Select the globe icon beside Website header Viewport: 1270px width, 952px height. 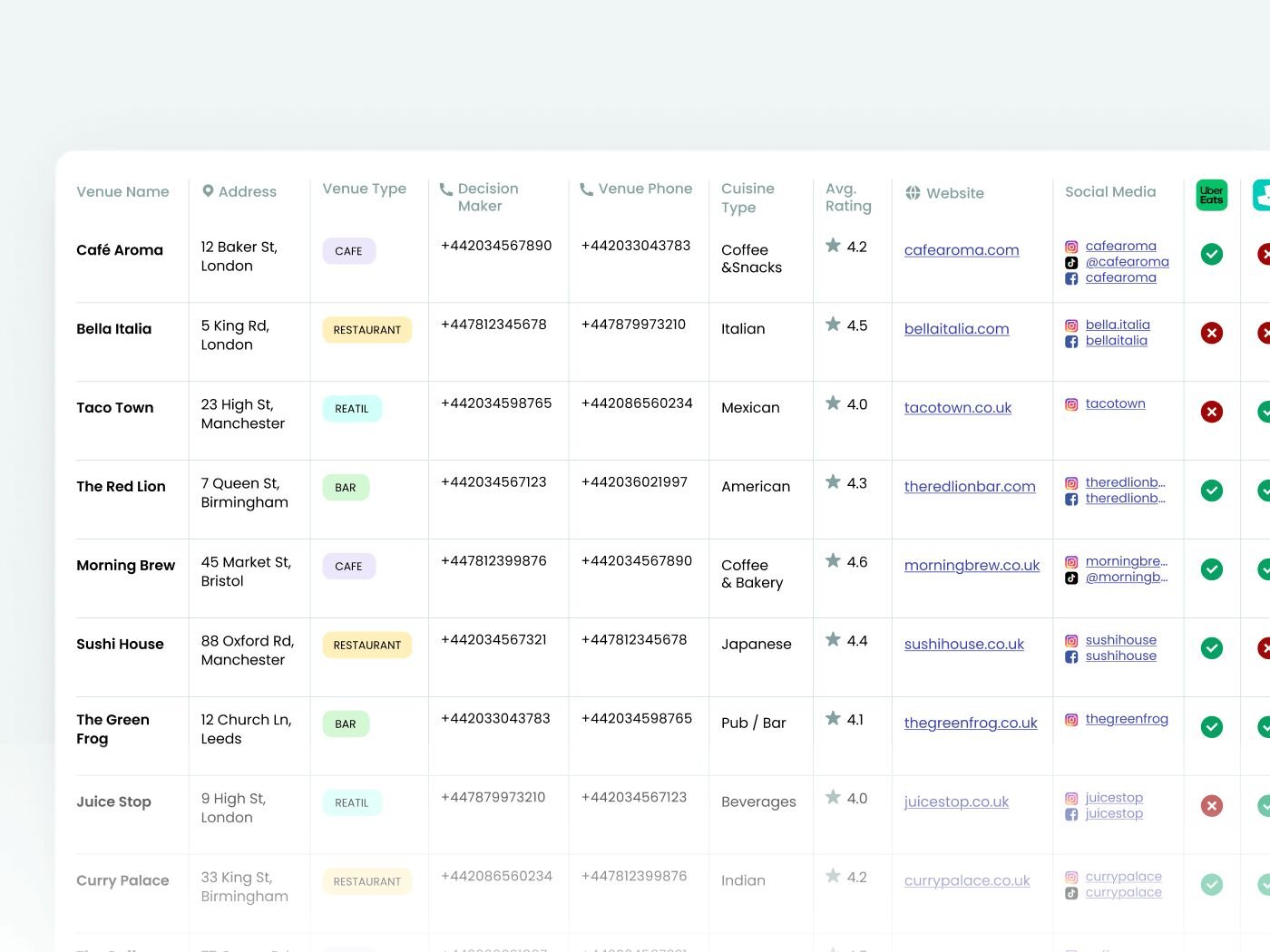pos(911,192)
